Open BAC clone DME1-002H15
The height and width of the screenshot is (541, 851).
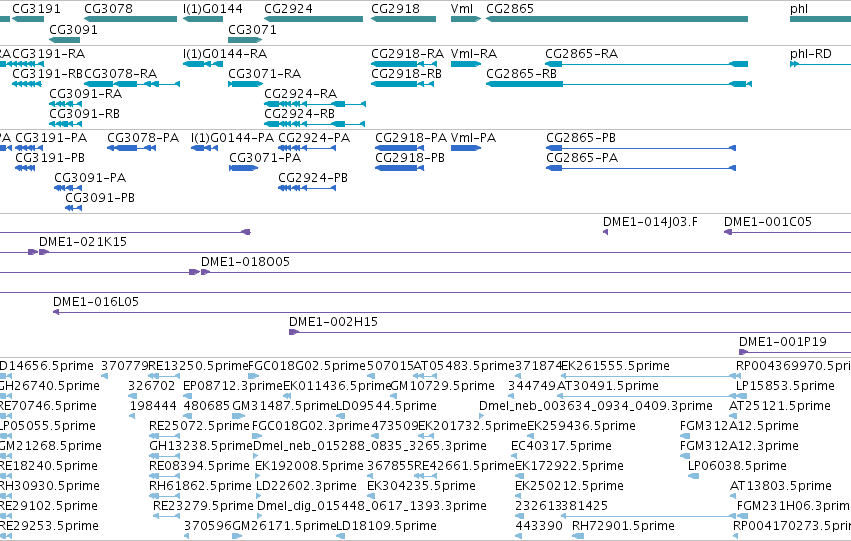[570, 332]
